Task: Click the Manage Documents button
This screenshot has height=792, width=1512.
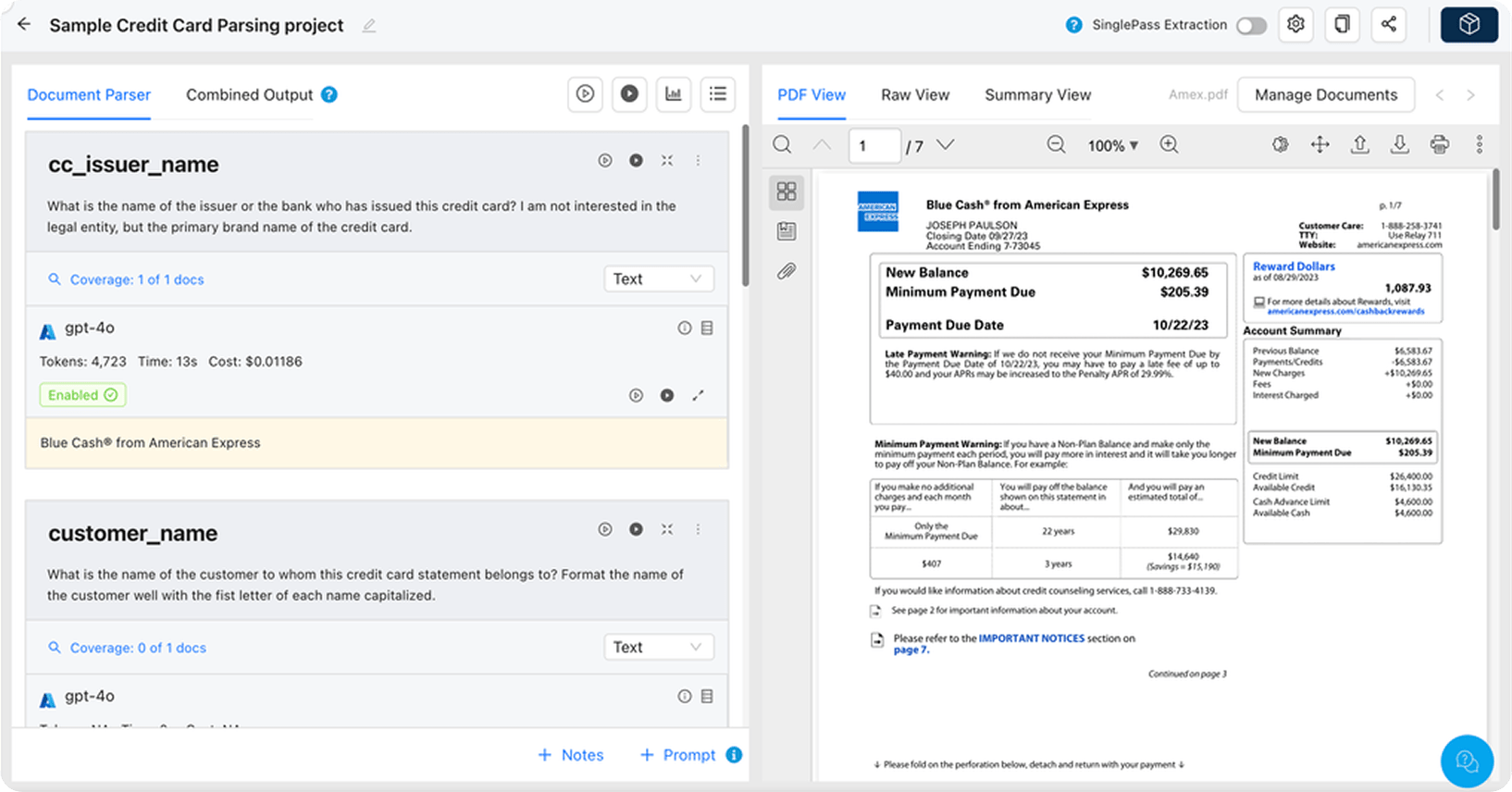Action: (x=1325, y=95)
